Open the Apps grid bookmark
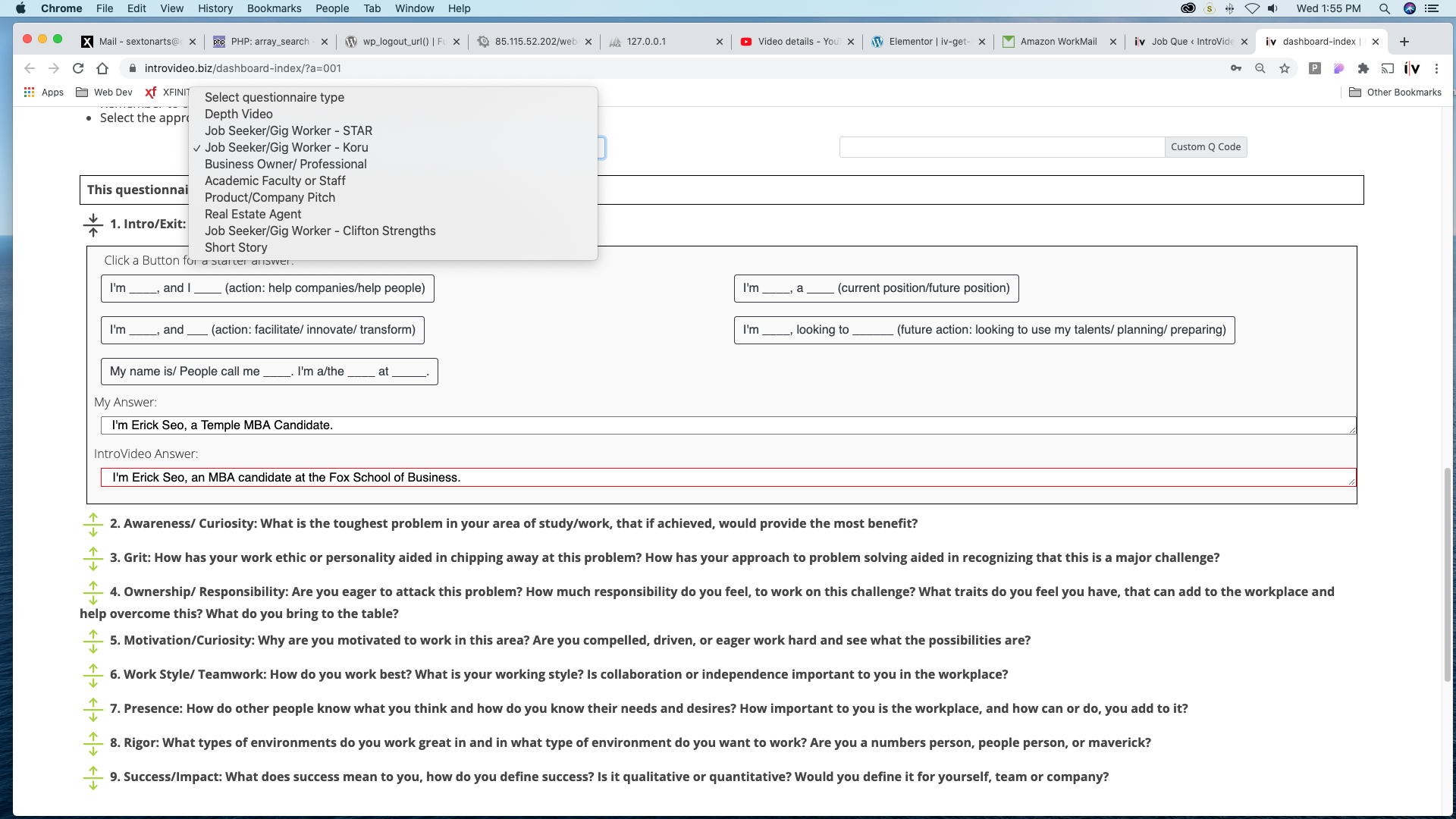The image size is (1456, 819). coord(44,92)
